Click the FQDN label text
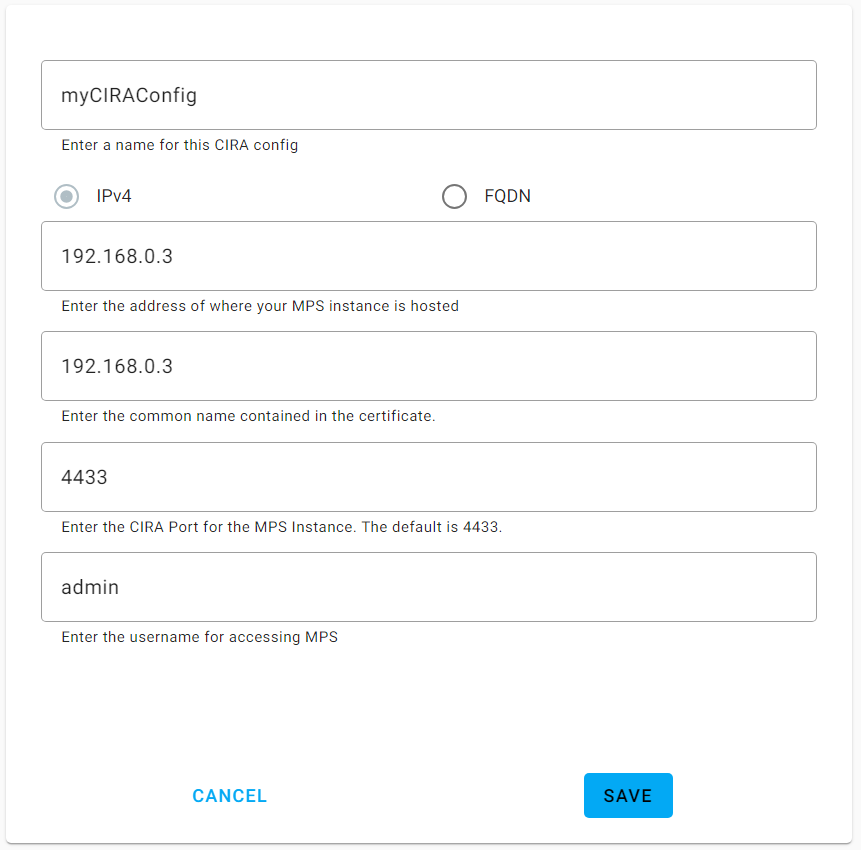This screenshot has height=850, width=861. 507,196
